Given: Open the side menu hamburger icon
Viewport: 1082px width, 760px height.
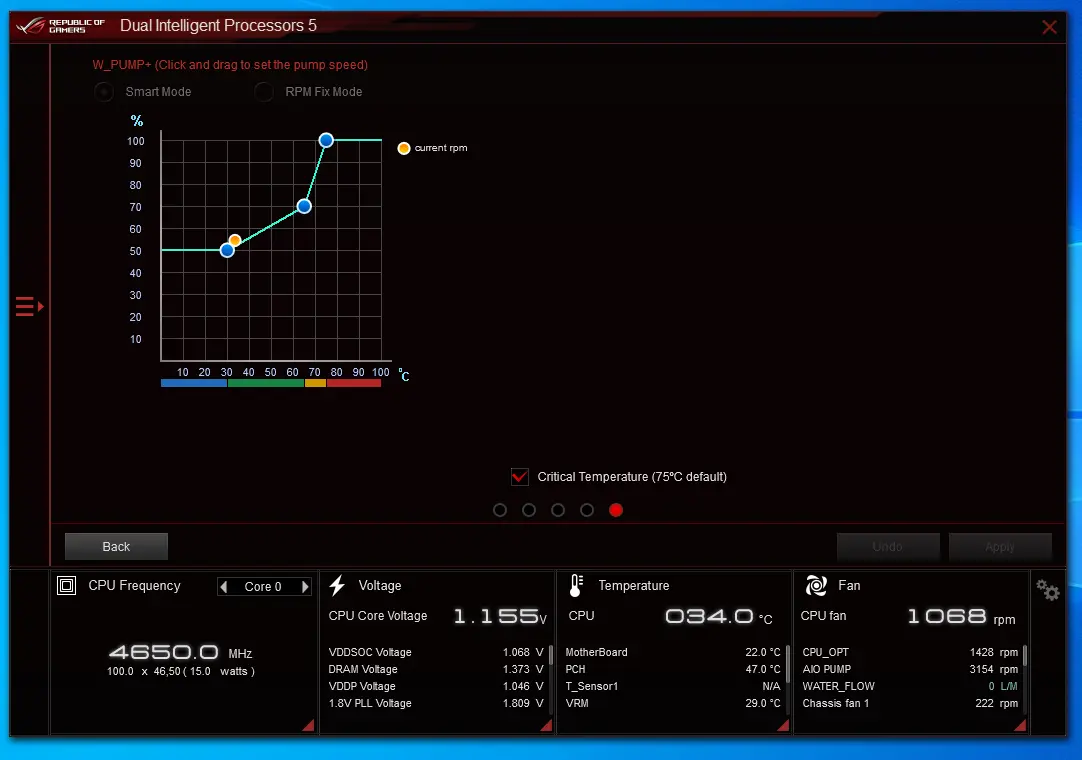Looking at the screenshot, I should (x=29, y=306).
